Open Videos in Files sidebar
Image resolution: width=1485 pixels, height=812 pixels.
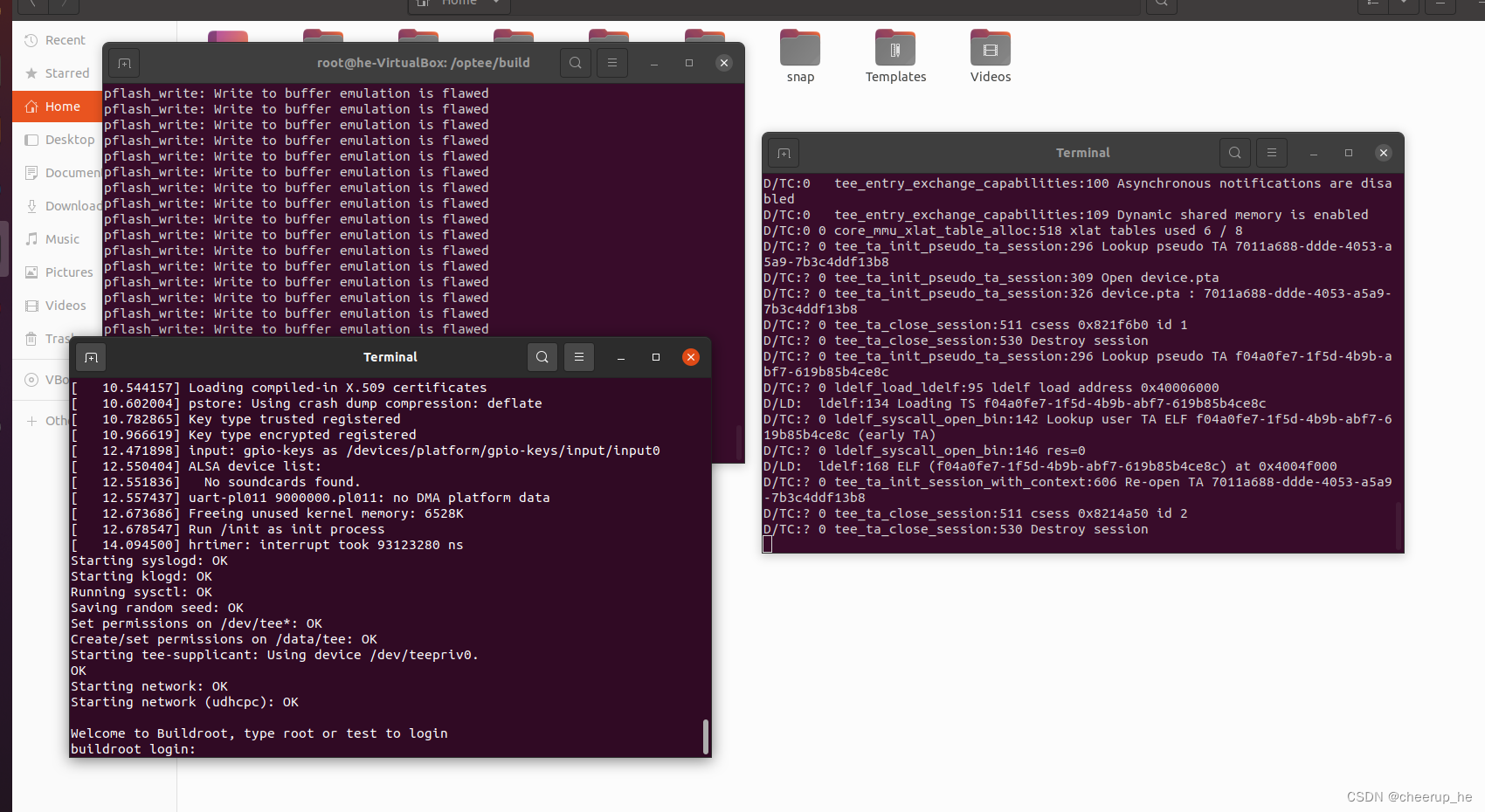pyautogui.click(x=57, y=306)
